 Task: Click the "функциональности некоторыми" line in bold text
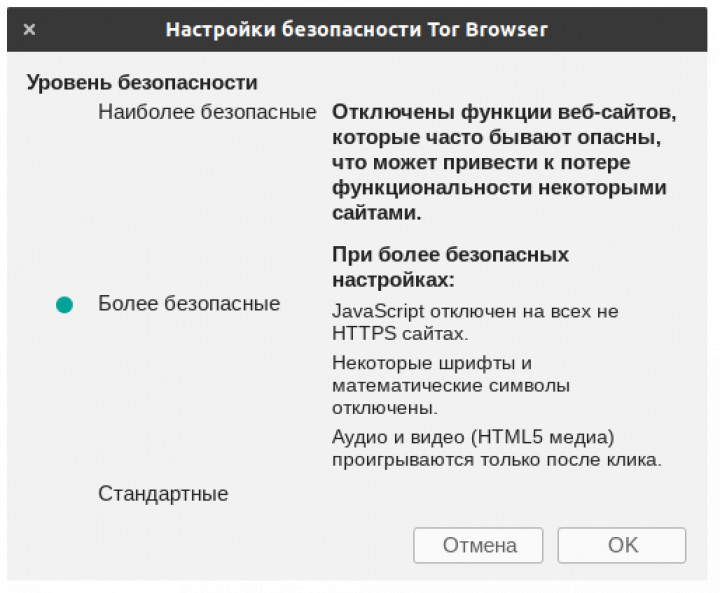coord(498,188)
